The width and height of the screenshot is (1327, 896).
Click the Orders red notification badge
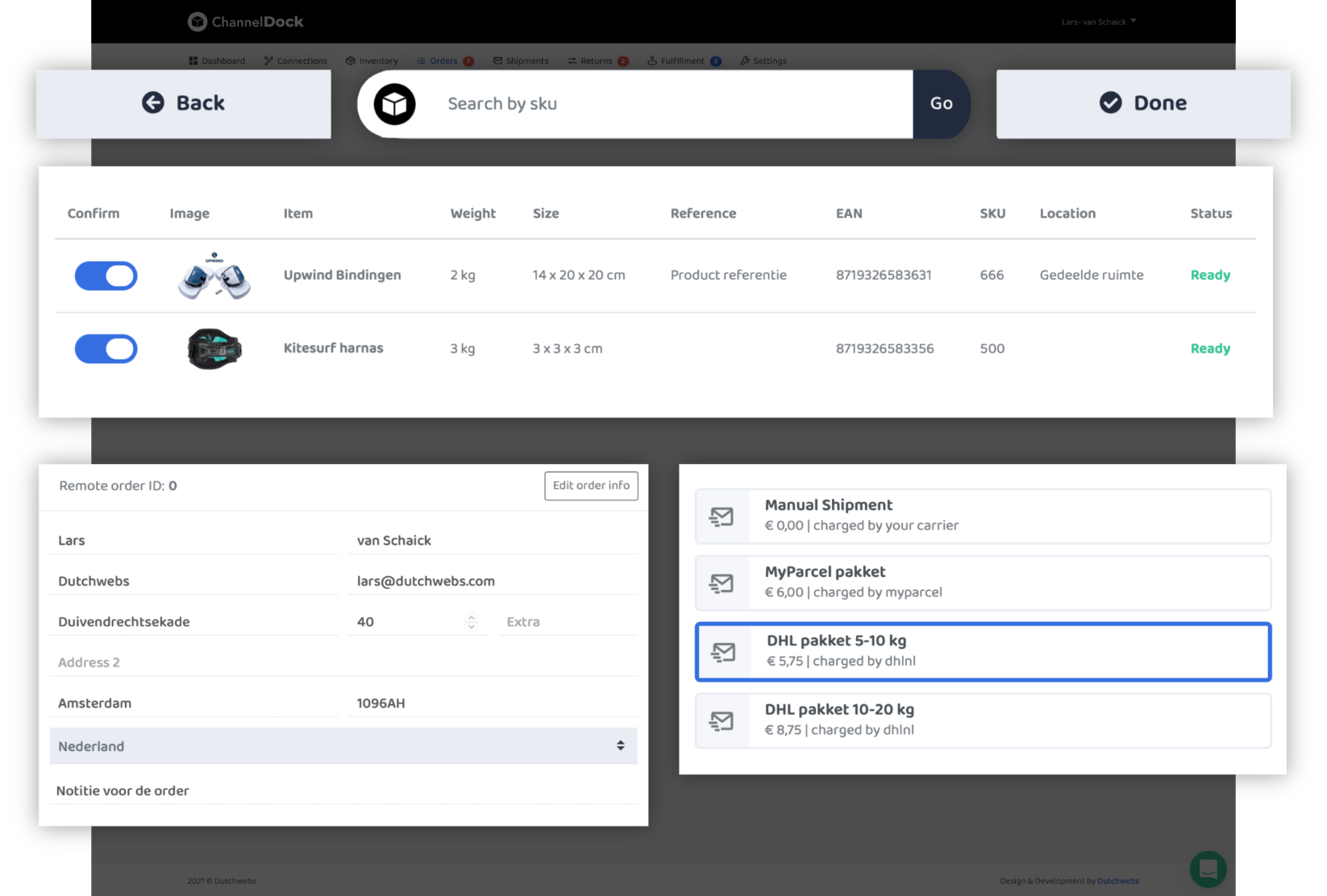click(x=468, y=61)
